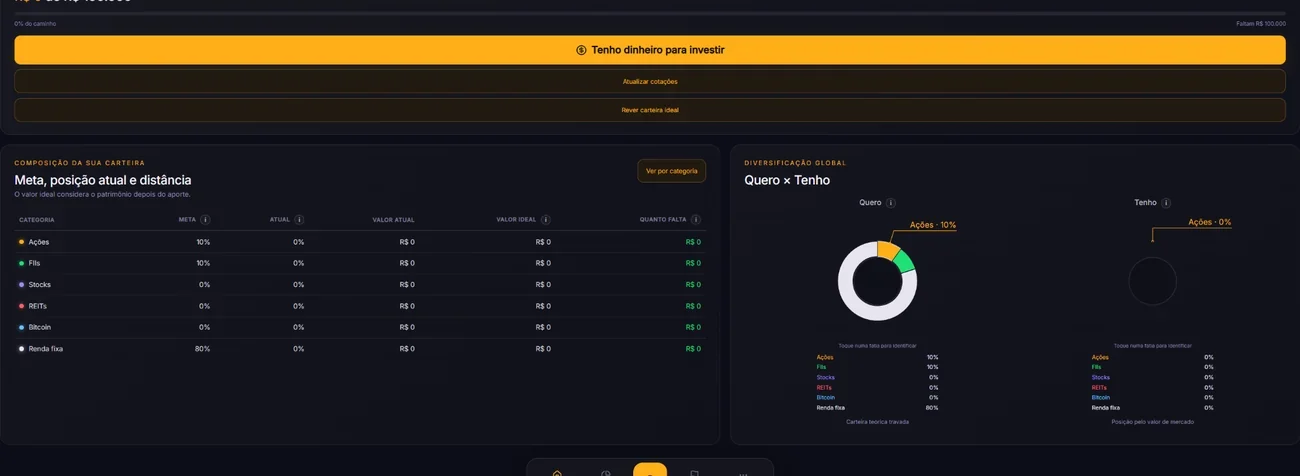Click the goal progress bar
The image size is (1300, 476).
click(x=650, y=13)
